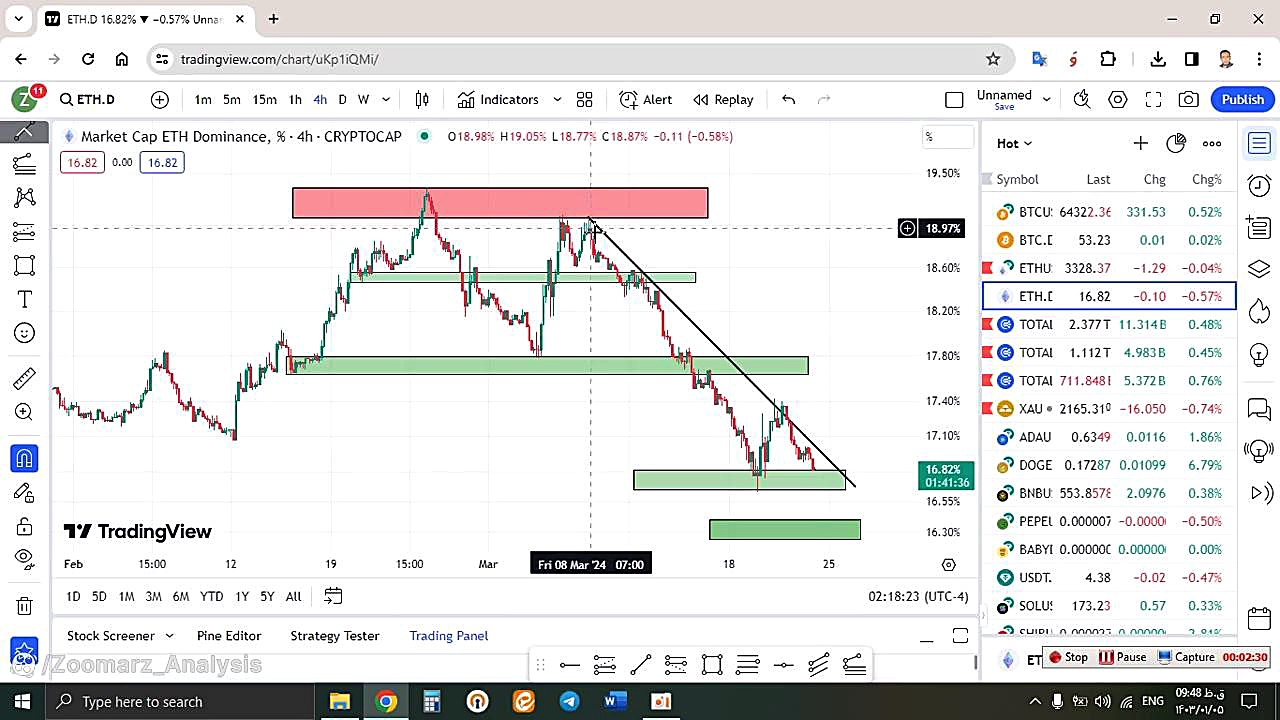Open the Hotlists flame icon in sidebar

pyautogui.click(x=1259, y=312)
